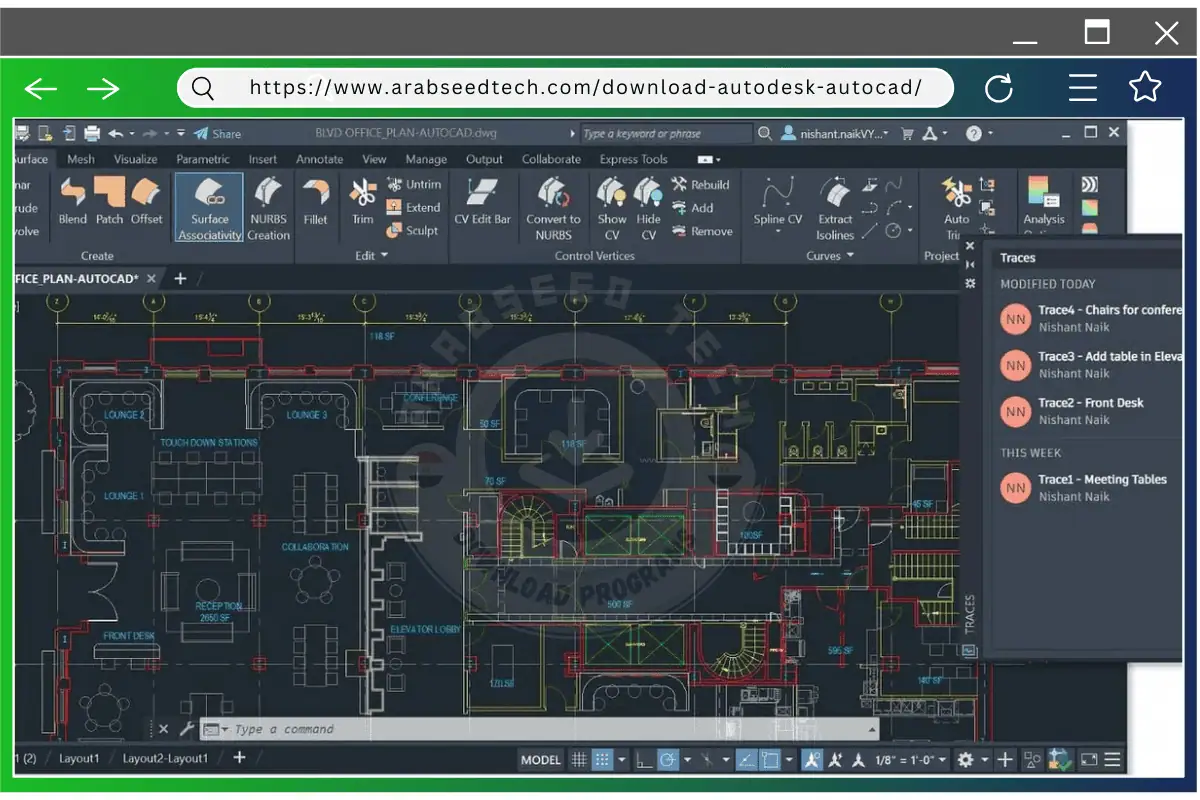Toggle Surface Associativity on or off
Screen dimensions: 1200x800
coord(208,205)
